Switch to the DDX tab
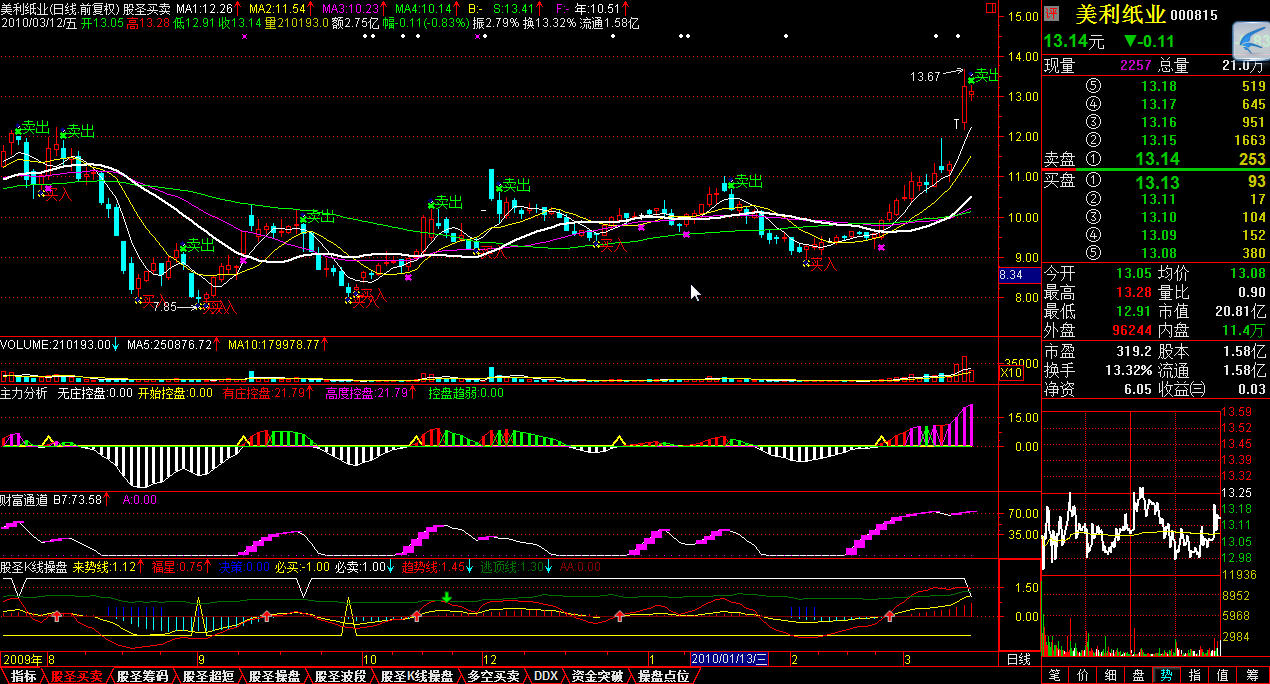1270x684 pixels. (x=545, y=676)
